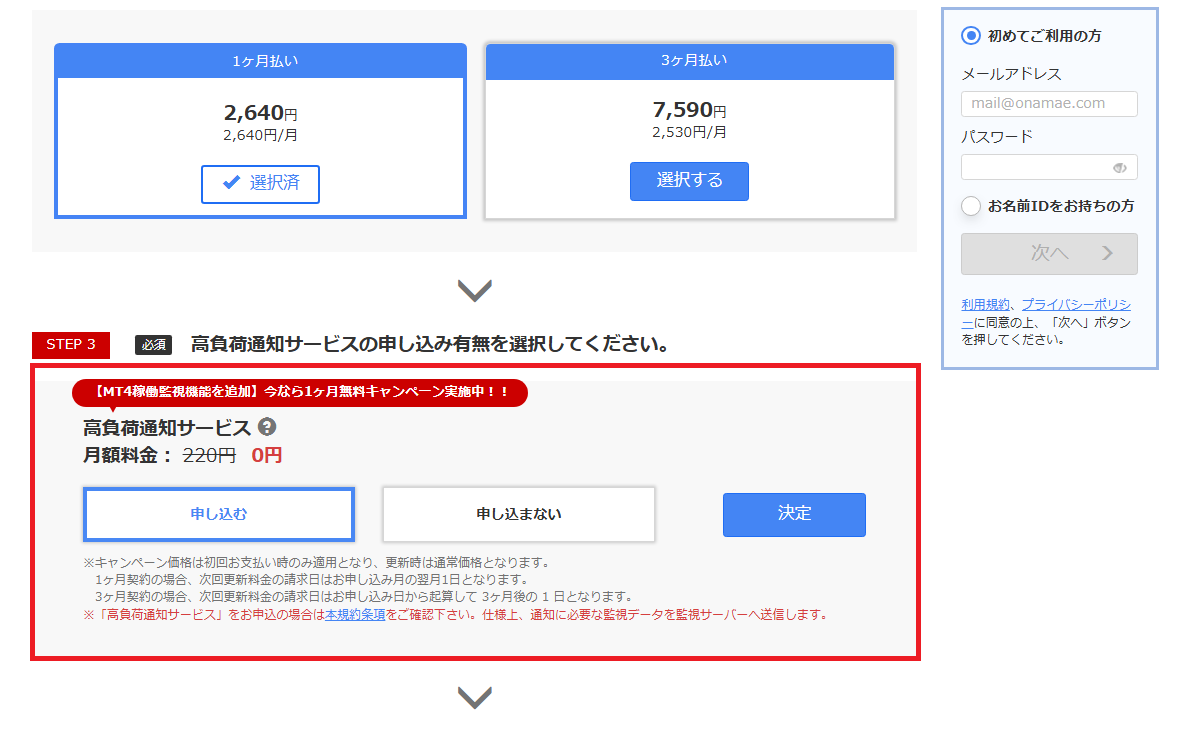This screenshot has width=1179, height=738.
Task: Click the red STEP 3 badge
Action: click(x=70, y=345)
